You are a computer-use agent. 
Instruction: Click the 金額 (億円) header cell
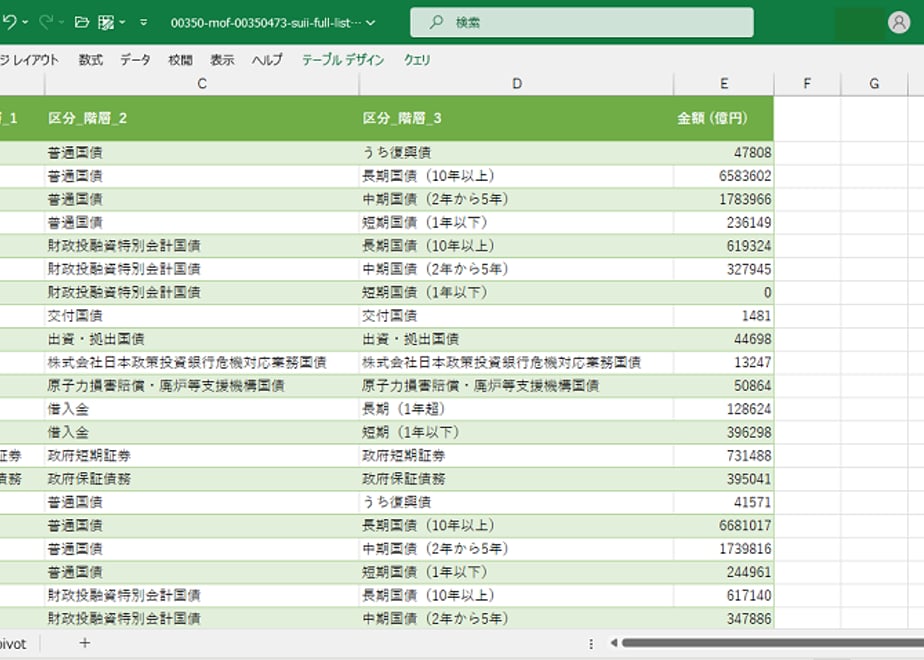click(x=724, y=118)
